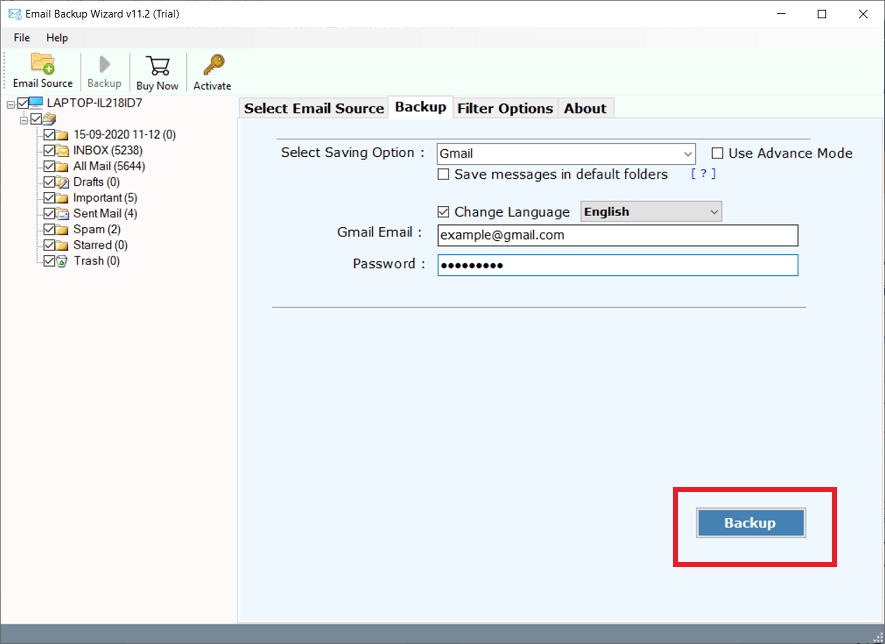Uncheck the Starred (0) checkbox

click(x=49, y=245)
